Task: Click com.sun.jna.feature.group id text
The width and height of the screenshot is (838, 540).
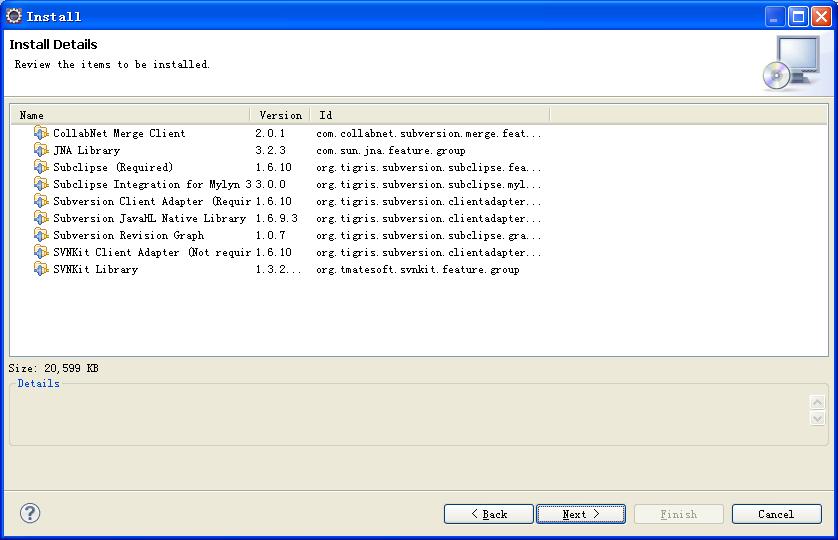Action: click(x=391, y=150)
